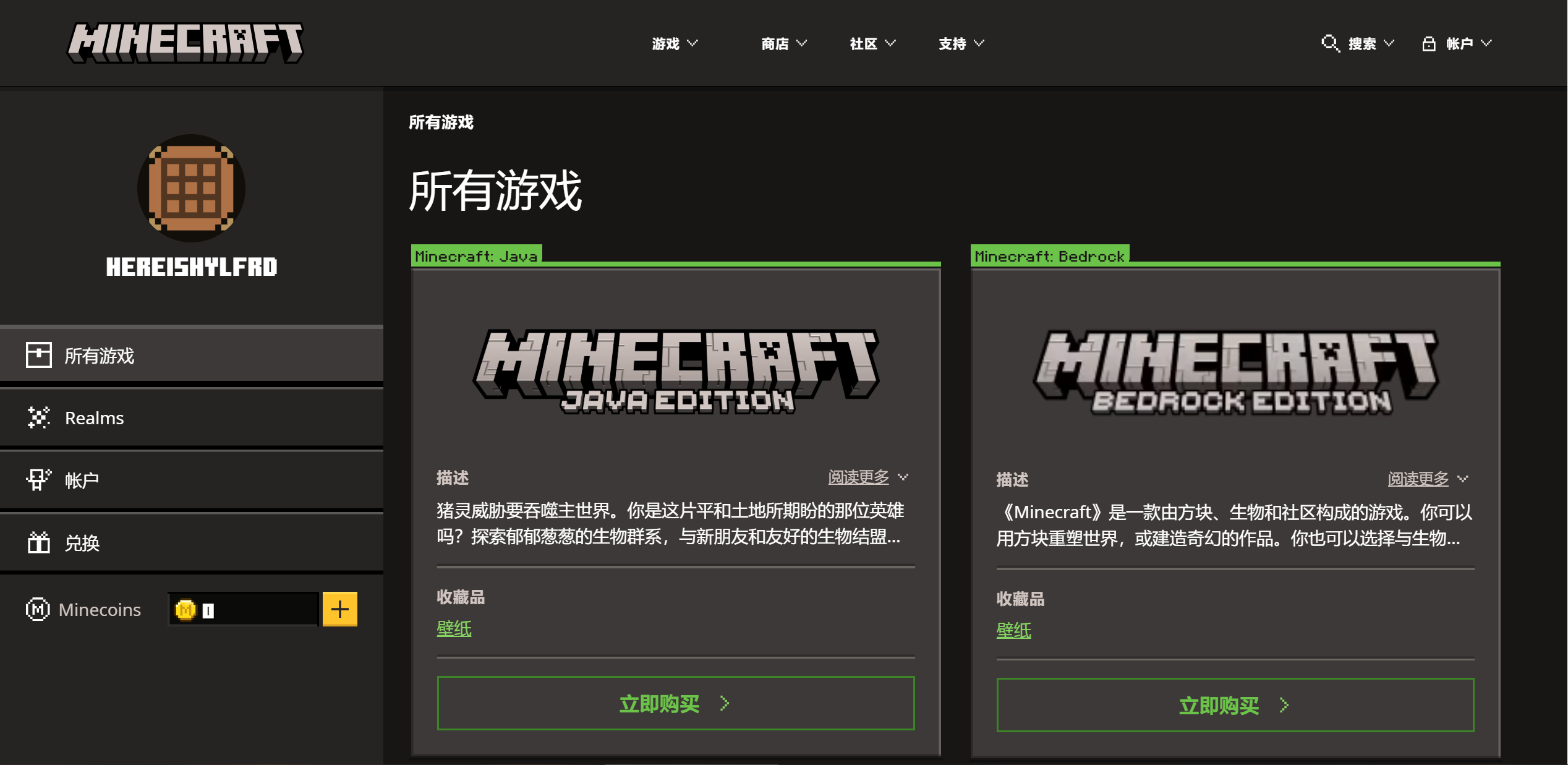Screen dimensions: 1568x765
Task: Click the 所有游戏 sidebar icon
Action: (38, 355)
